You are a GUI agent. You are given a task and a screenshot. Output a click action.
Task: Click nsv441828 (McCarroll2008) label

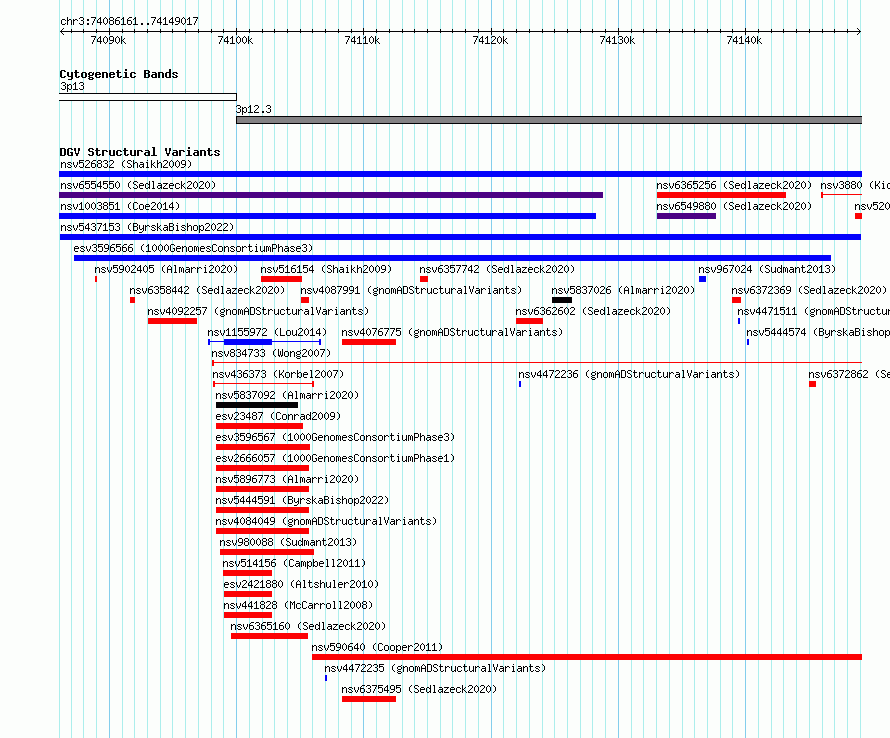[x=298, y=605]
